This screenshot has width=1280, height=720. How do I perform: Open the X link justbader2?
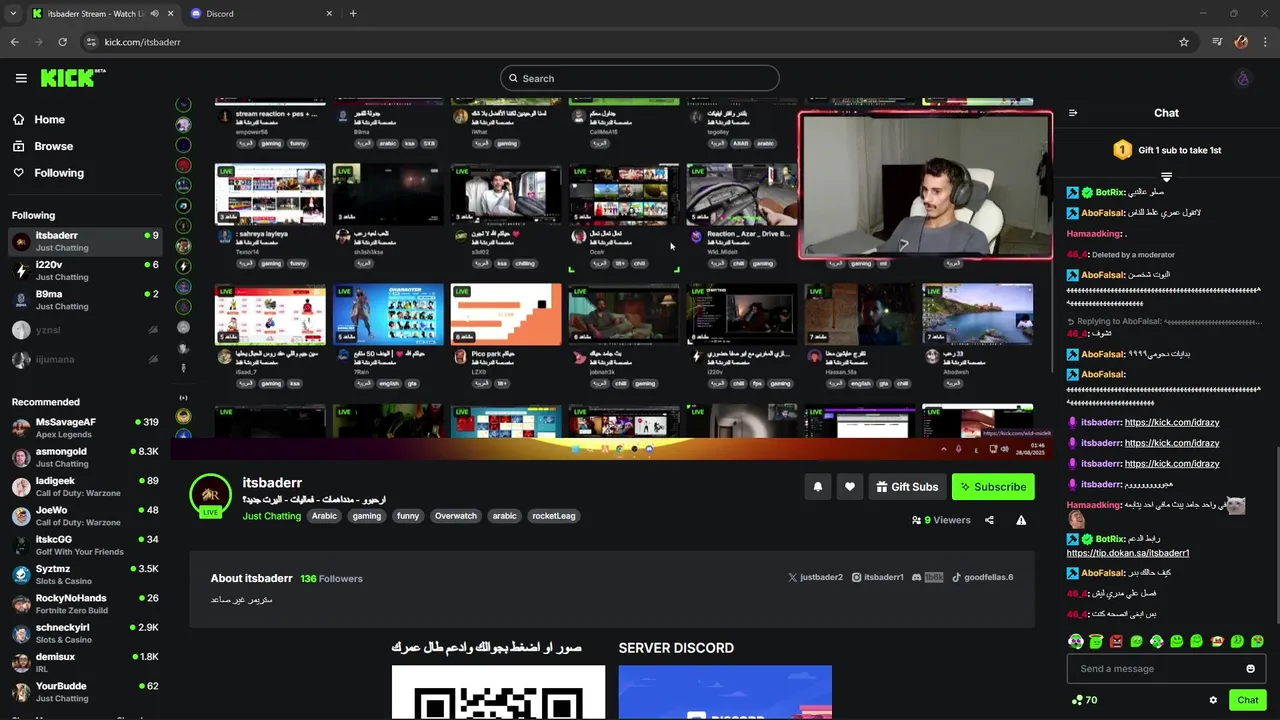815,577
